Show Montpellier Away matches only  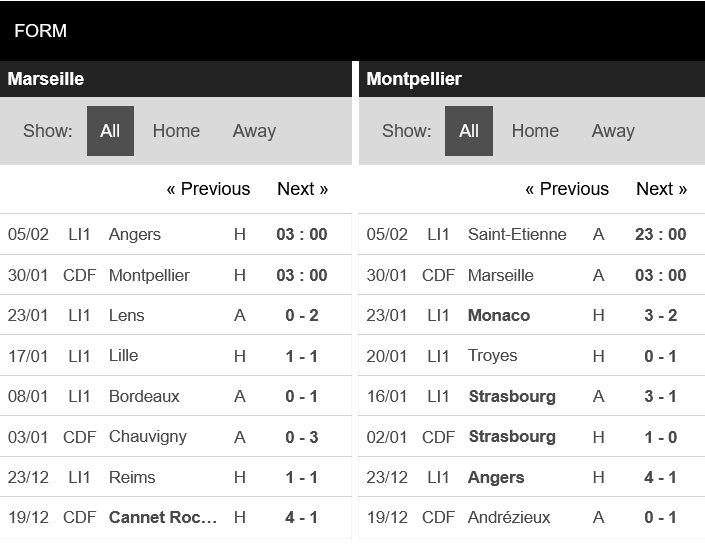[613, 131]
